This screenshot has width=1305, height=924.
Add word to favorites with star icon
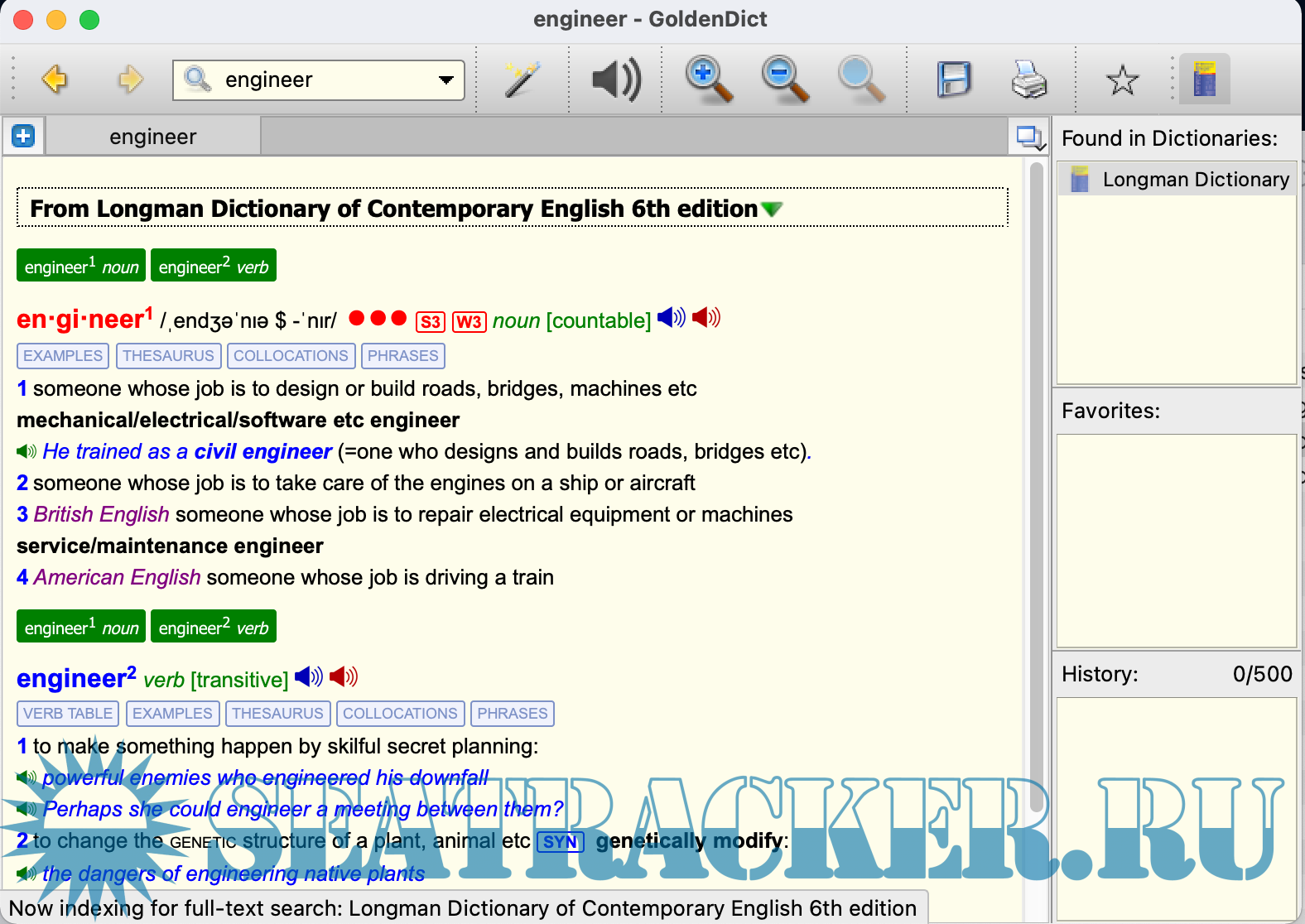point(1122,80)
